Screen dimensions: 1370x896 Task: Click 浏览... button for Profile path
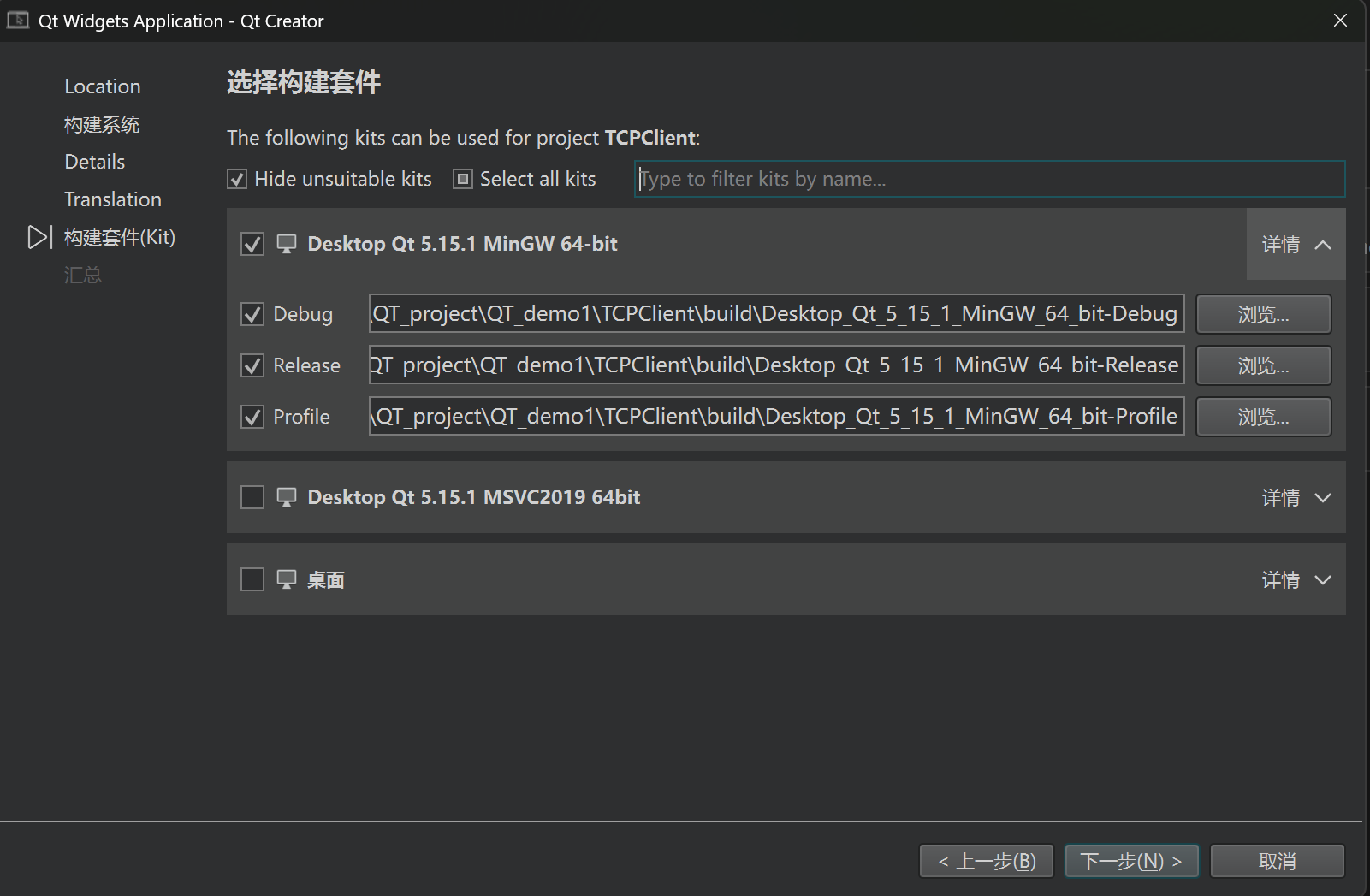[1263, 417]
